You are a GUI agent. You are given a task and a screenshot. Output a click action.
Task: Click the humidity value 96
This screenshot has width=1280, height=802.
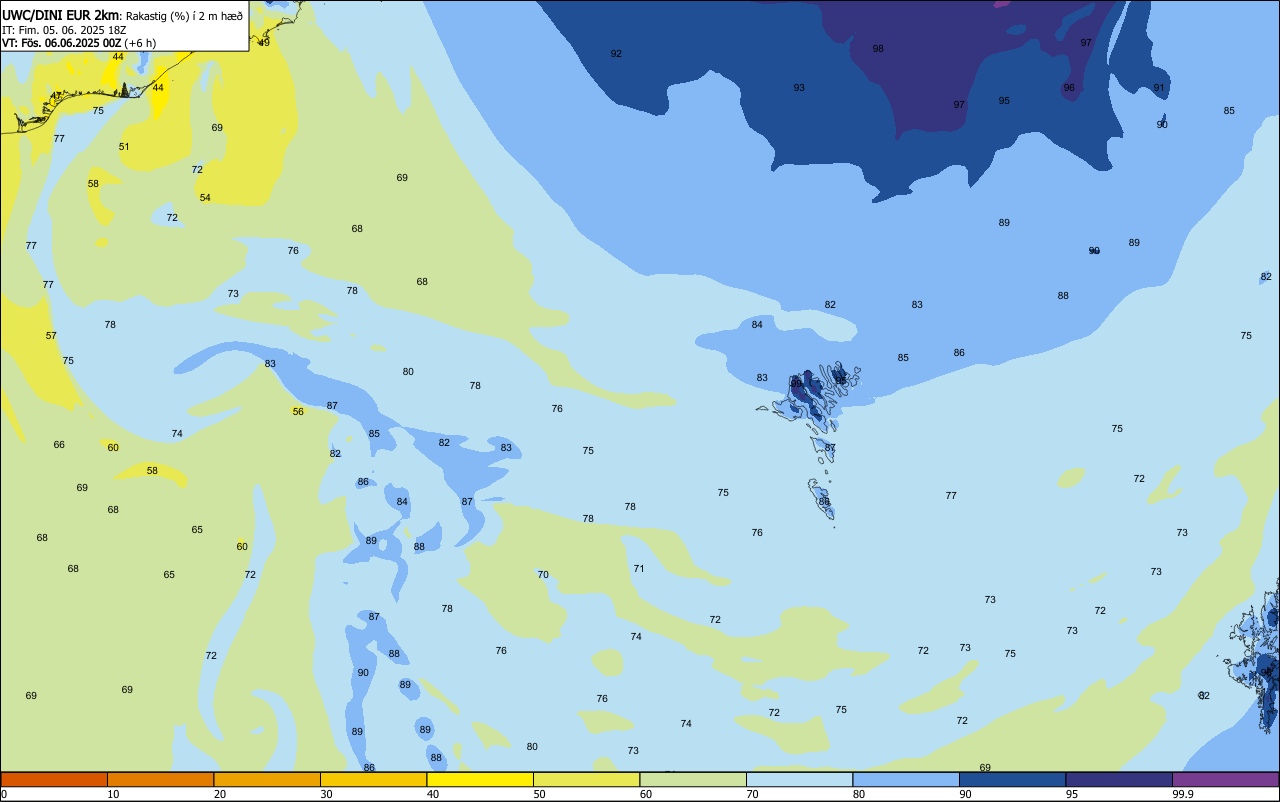point(1069,88)
